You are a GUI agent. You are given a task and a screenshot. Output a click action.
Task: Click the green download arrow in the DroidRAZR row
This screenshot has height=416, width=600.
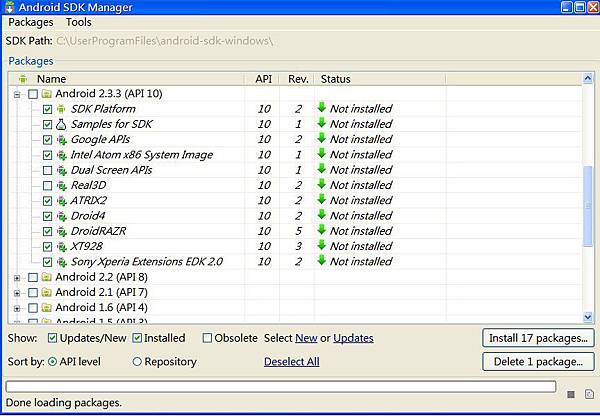coord(322,230)
